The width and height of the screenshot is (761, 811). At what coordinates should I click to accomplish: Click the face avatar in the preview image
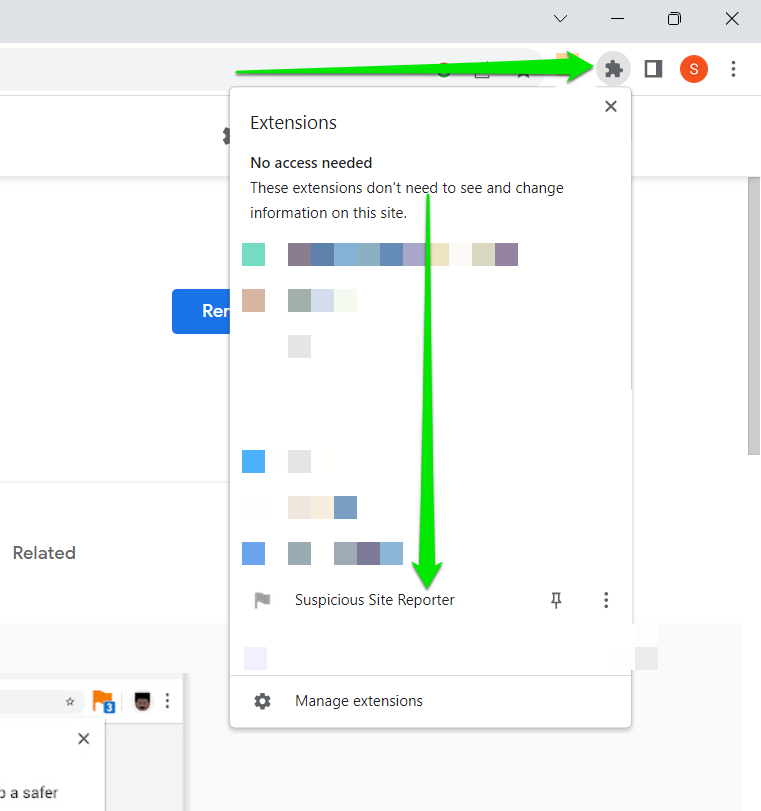point(141,701)
